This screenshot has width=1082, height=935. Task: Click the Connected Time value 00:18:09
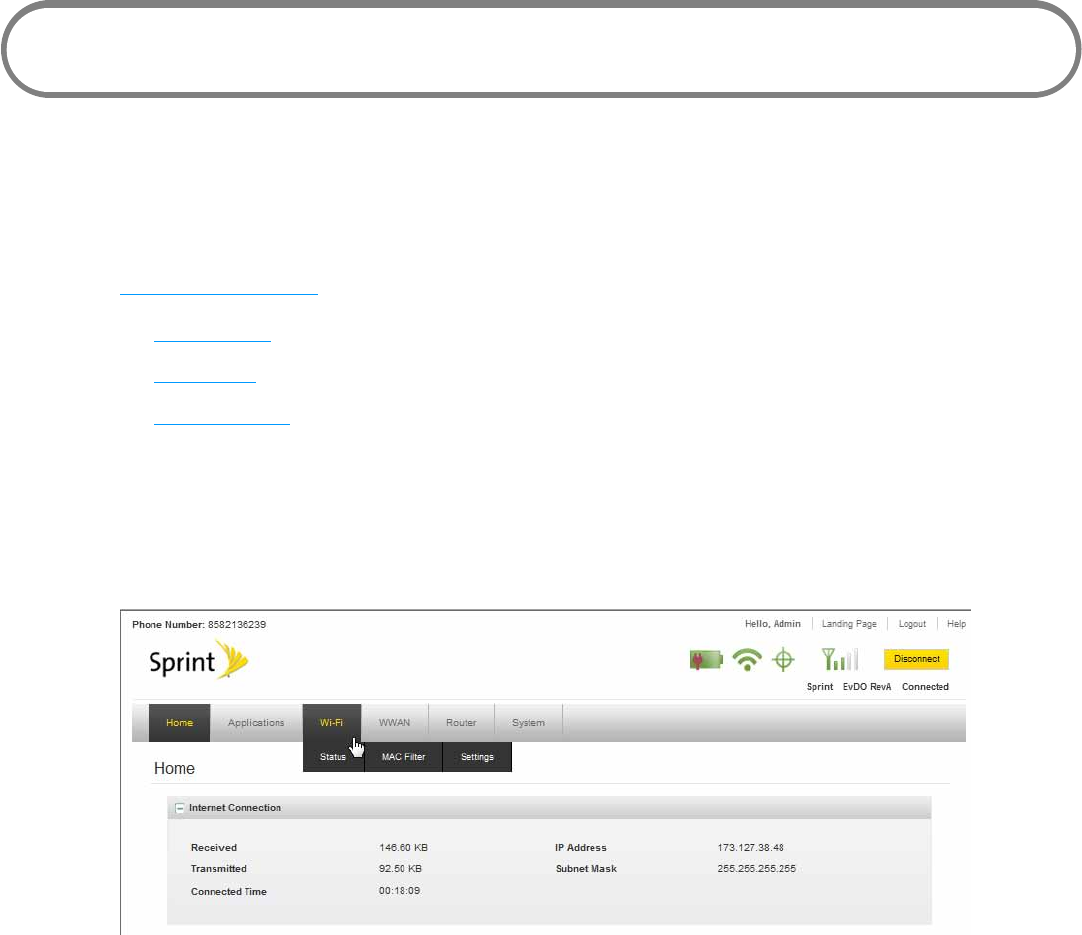pos(400,891)
